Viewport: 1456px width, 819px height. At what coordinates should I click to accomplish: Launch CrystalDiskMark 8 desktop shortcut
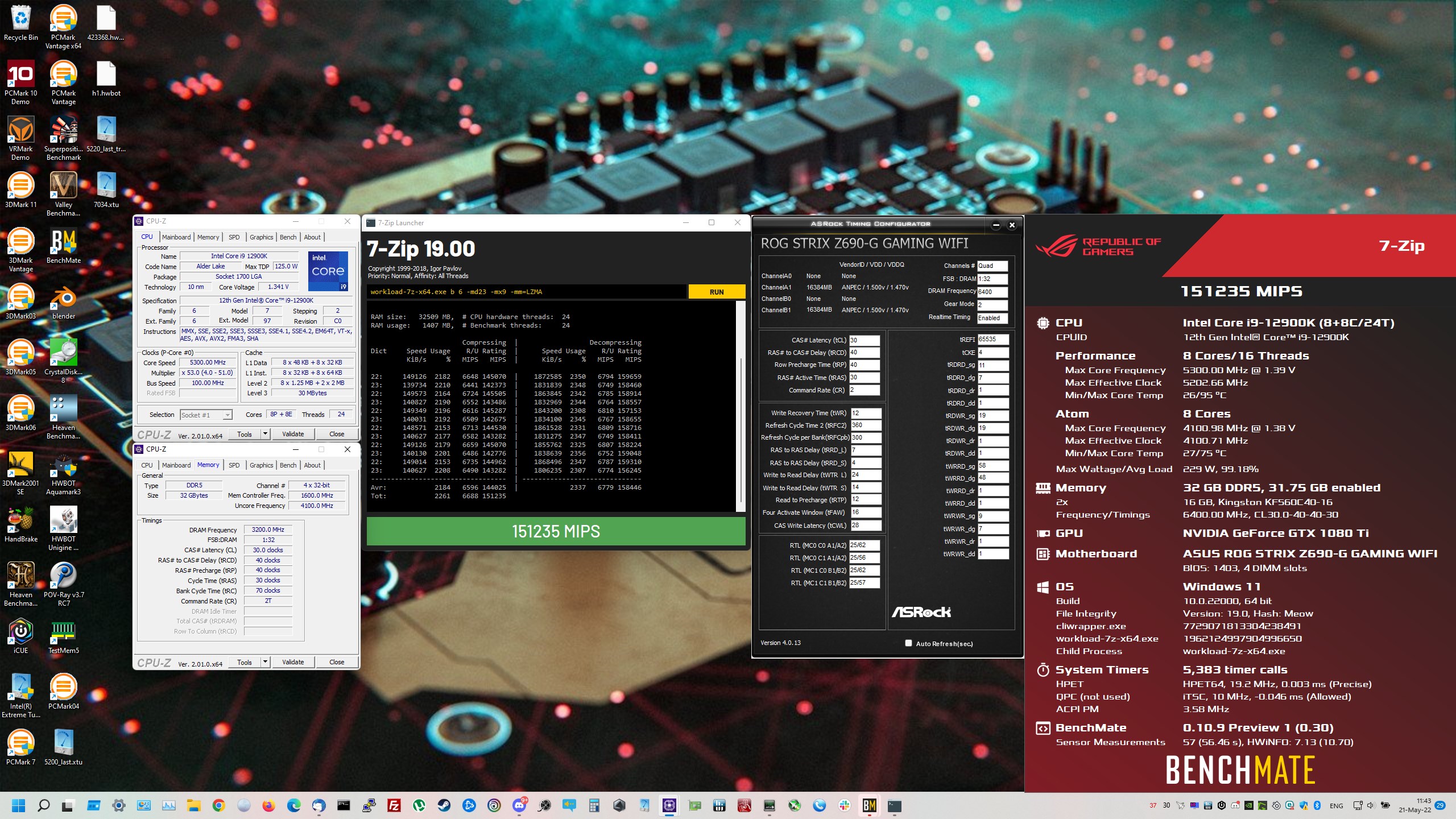(64, 362)
